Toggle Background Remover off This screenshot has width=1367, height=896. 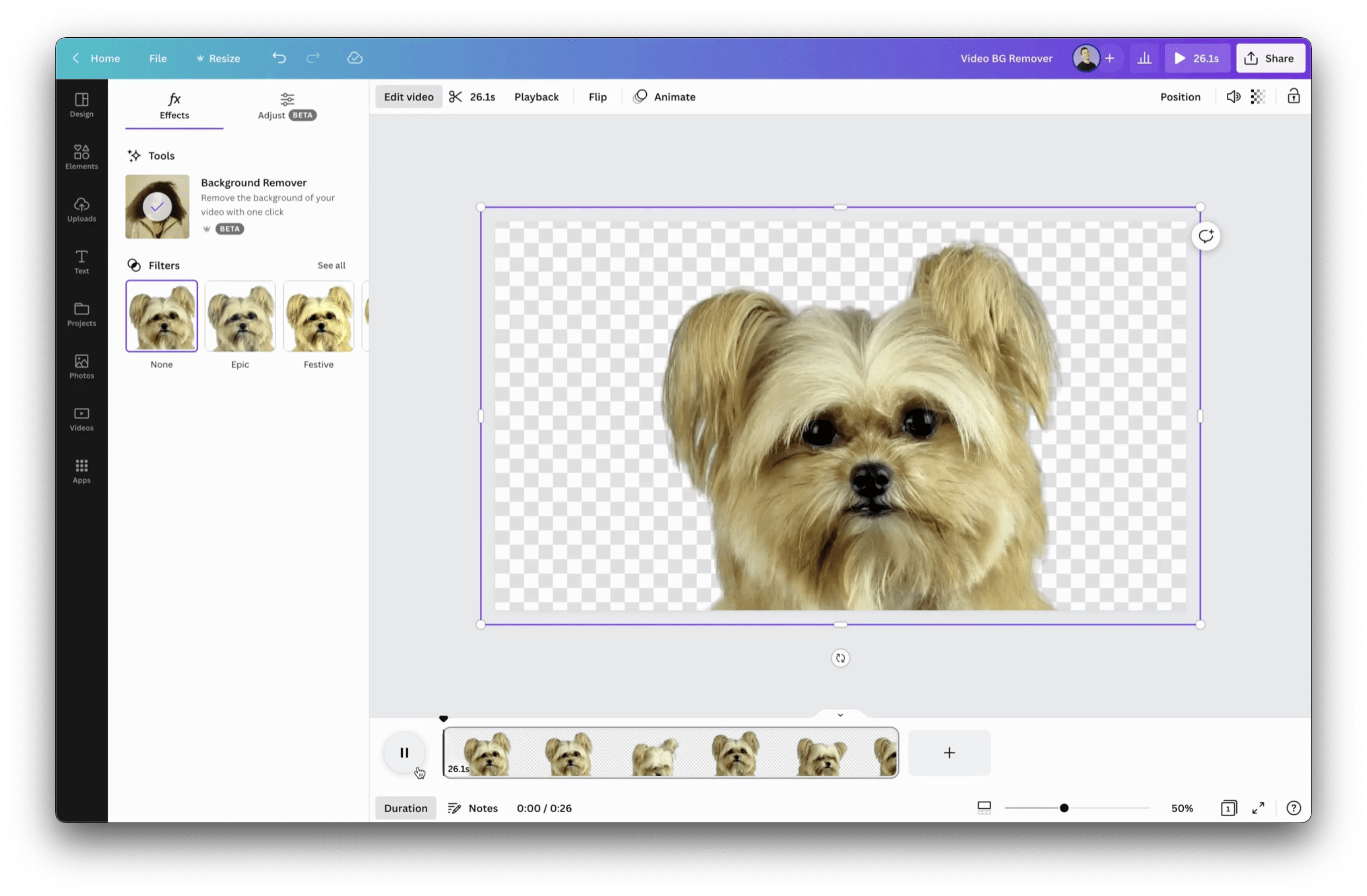tap(157, 206)
